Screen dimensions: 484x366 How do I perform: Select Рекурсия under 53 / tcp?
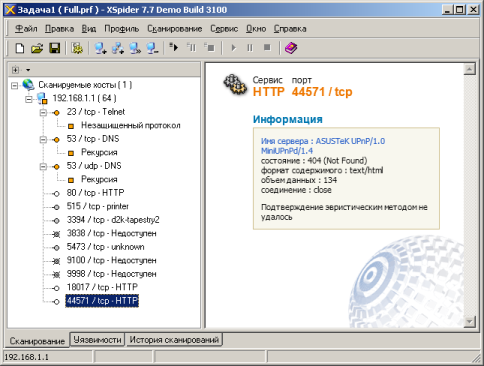click(x=99, y=152)
